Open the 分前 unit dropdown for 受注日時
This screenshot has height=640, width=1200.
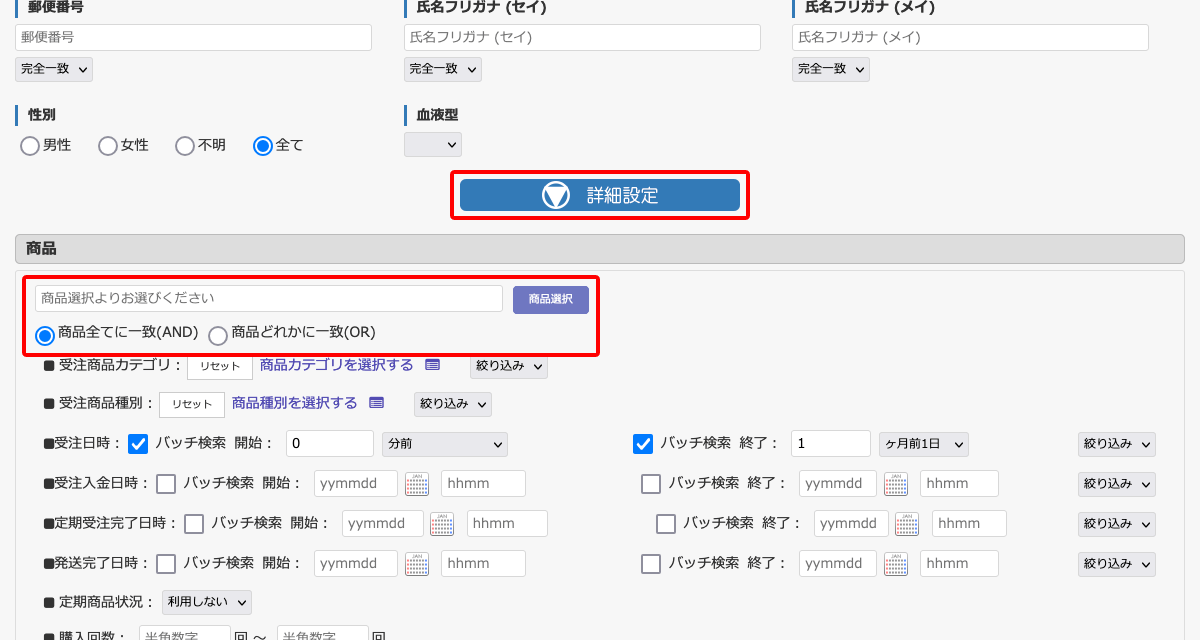tap(445, 444)
